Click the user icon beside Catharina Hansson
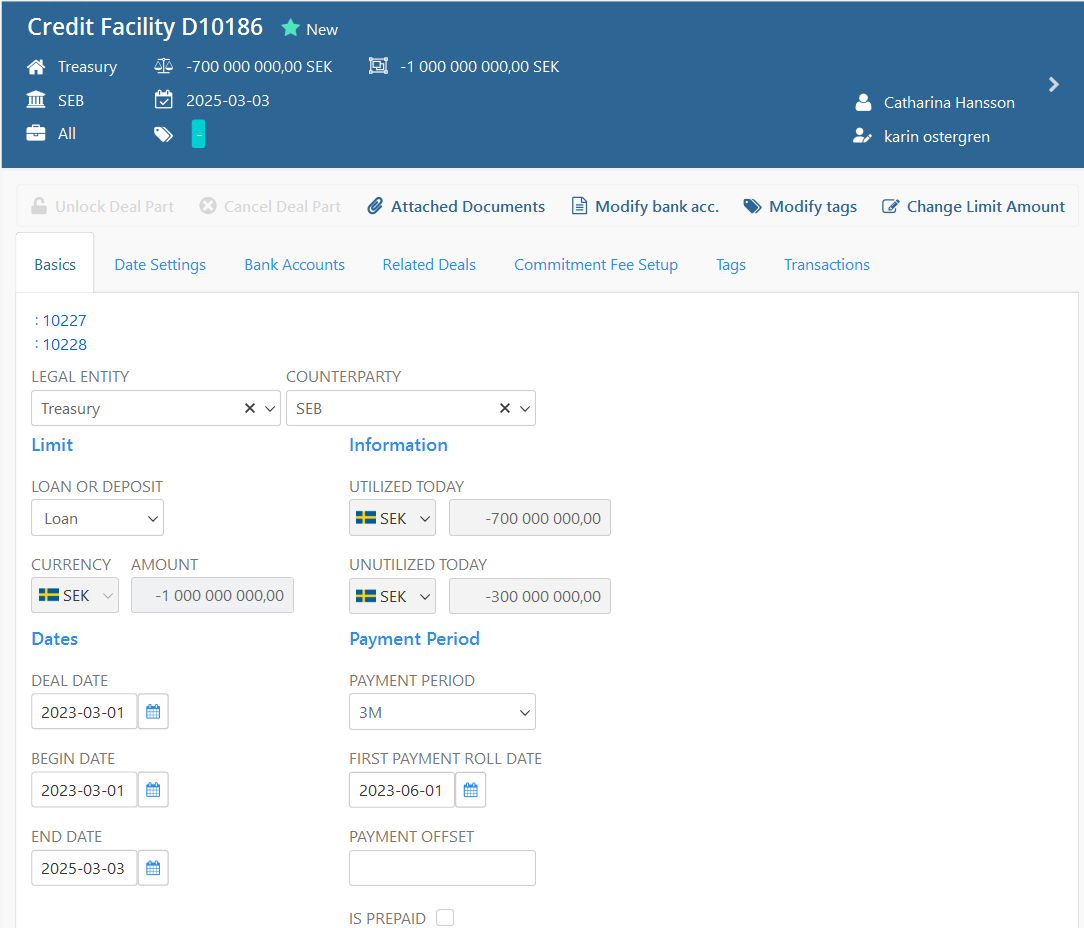 pos(863,102)
